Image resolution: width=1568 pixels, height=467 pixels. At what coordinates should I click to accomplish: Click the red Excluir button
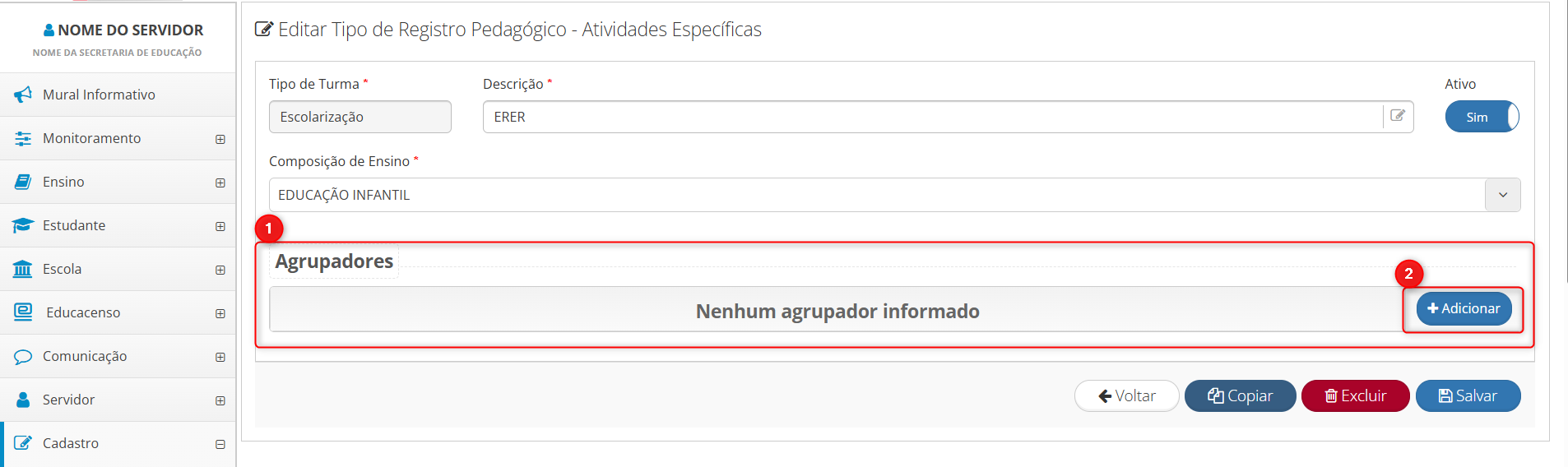coord(1355,395)
